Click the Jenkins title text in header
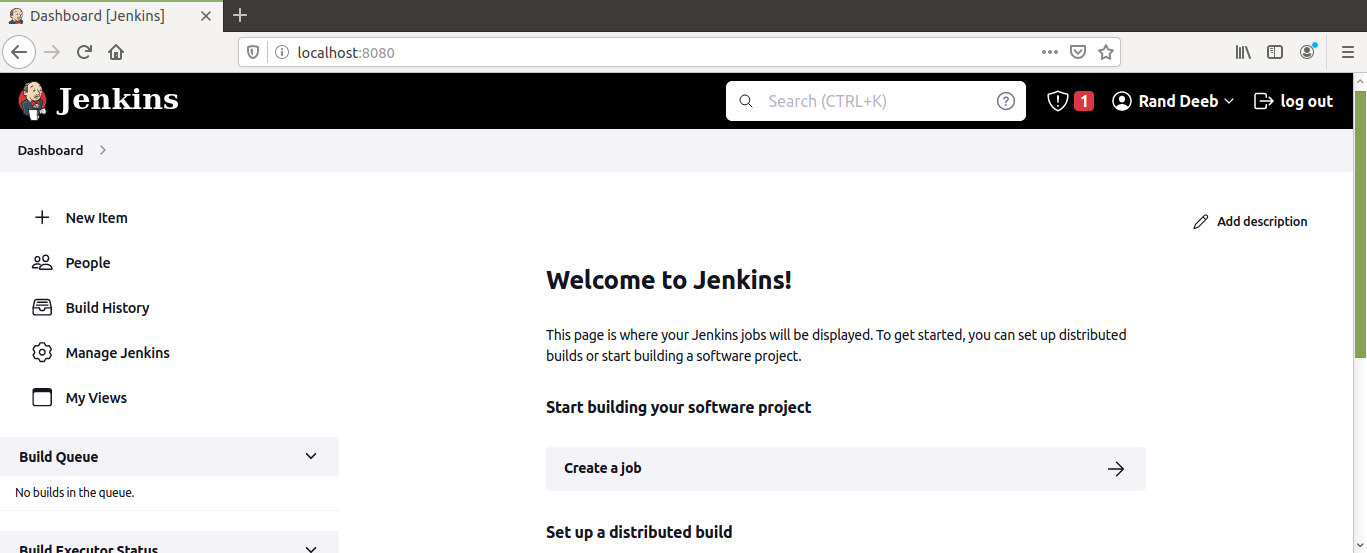Viewport: 1367px width, 553px height. [x=118, y=100]
